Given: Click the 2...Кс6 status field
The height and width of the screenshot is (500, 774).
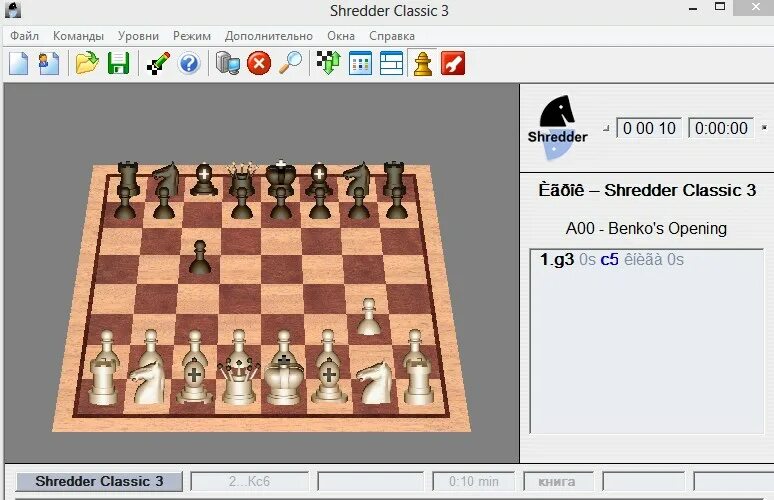Looking at the screenshot, I should pos(249,481).
